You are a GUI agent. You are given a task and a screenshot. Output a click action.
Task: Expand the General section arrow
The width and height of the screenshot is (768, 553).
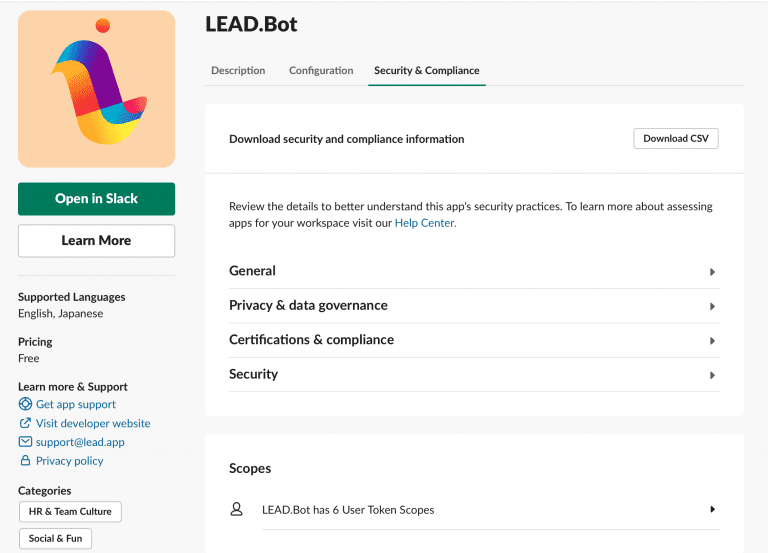click(712, 272)
